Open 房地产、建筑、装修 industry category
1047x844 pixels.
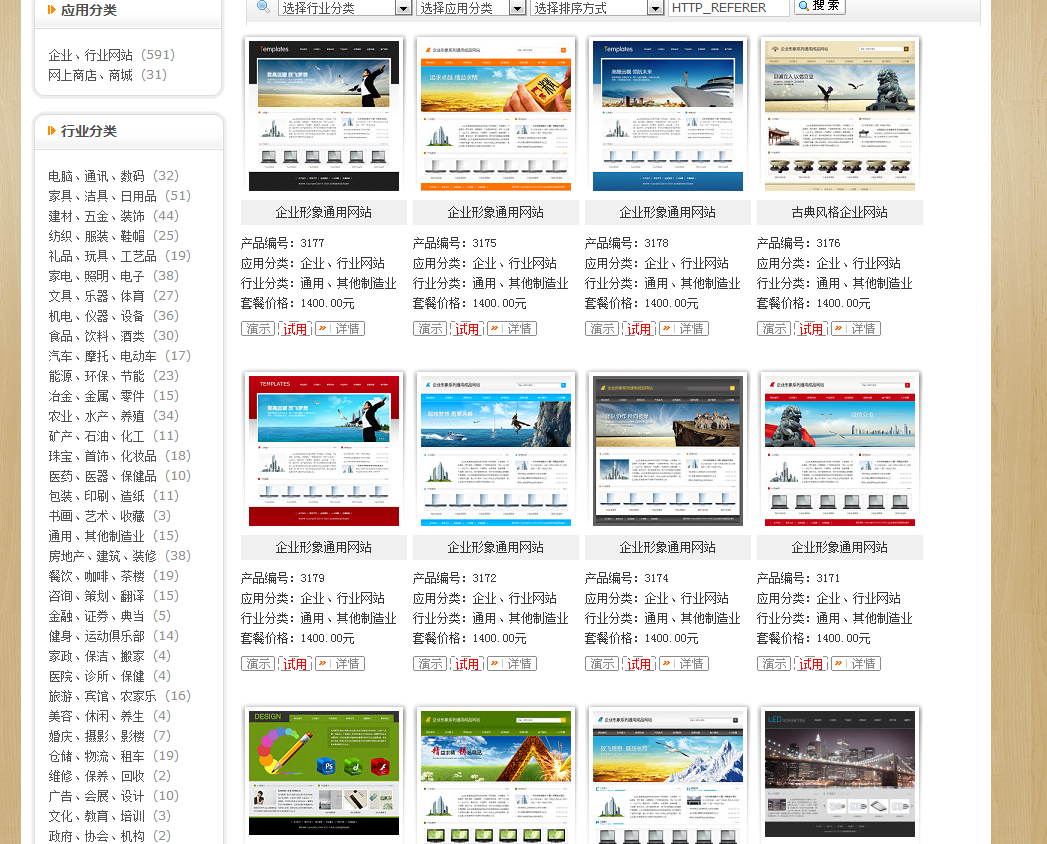[102, 556]
